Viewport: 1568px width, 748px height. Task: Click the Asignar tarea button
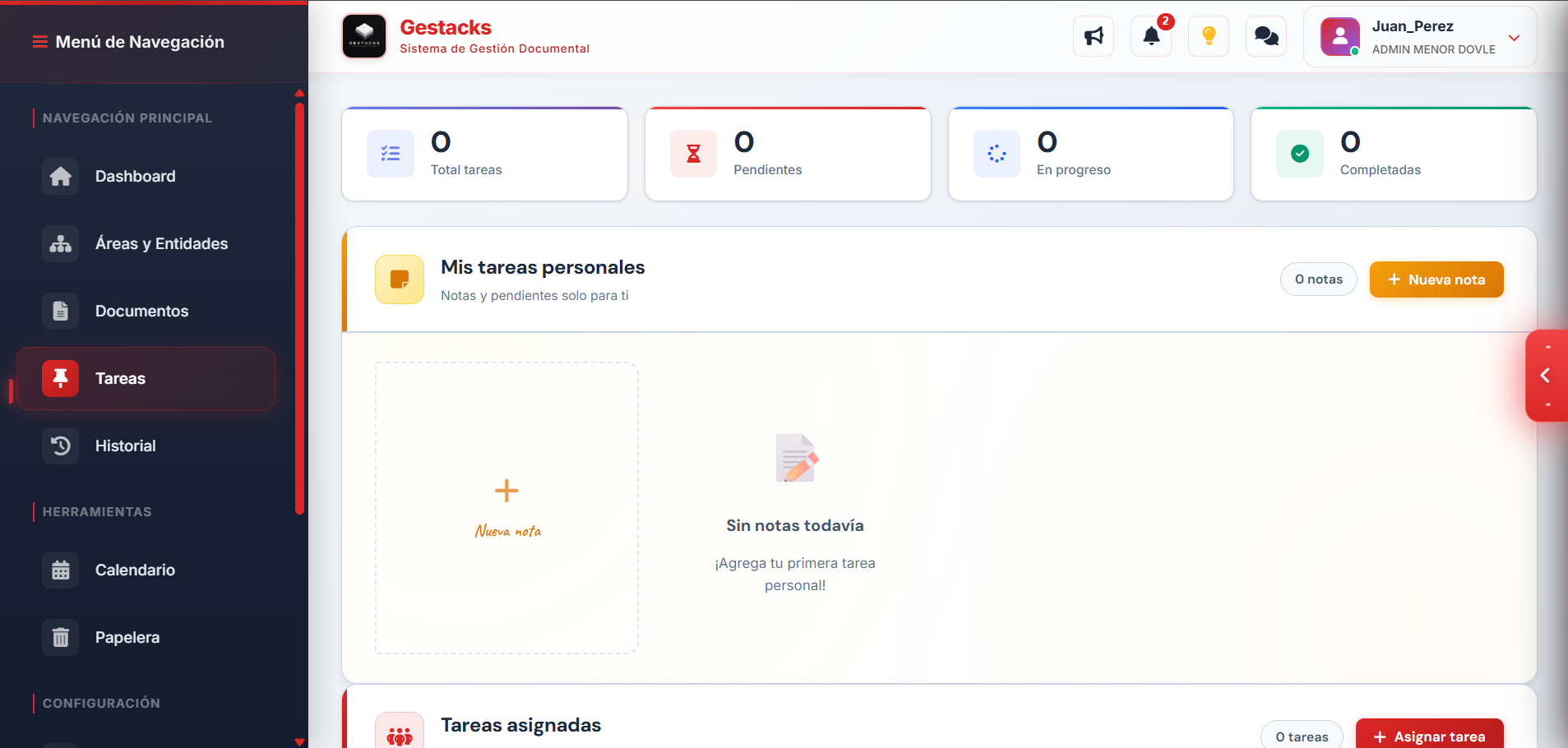(1430, 735)
